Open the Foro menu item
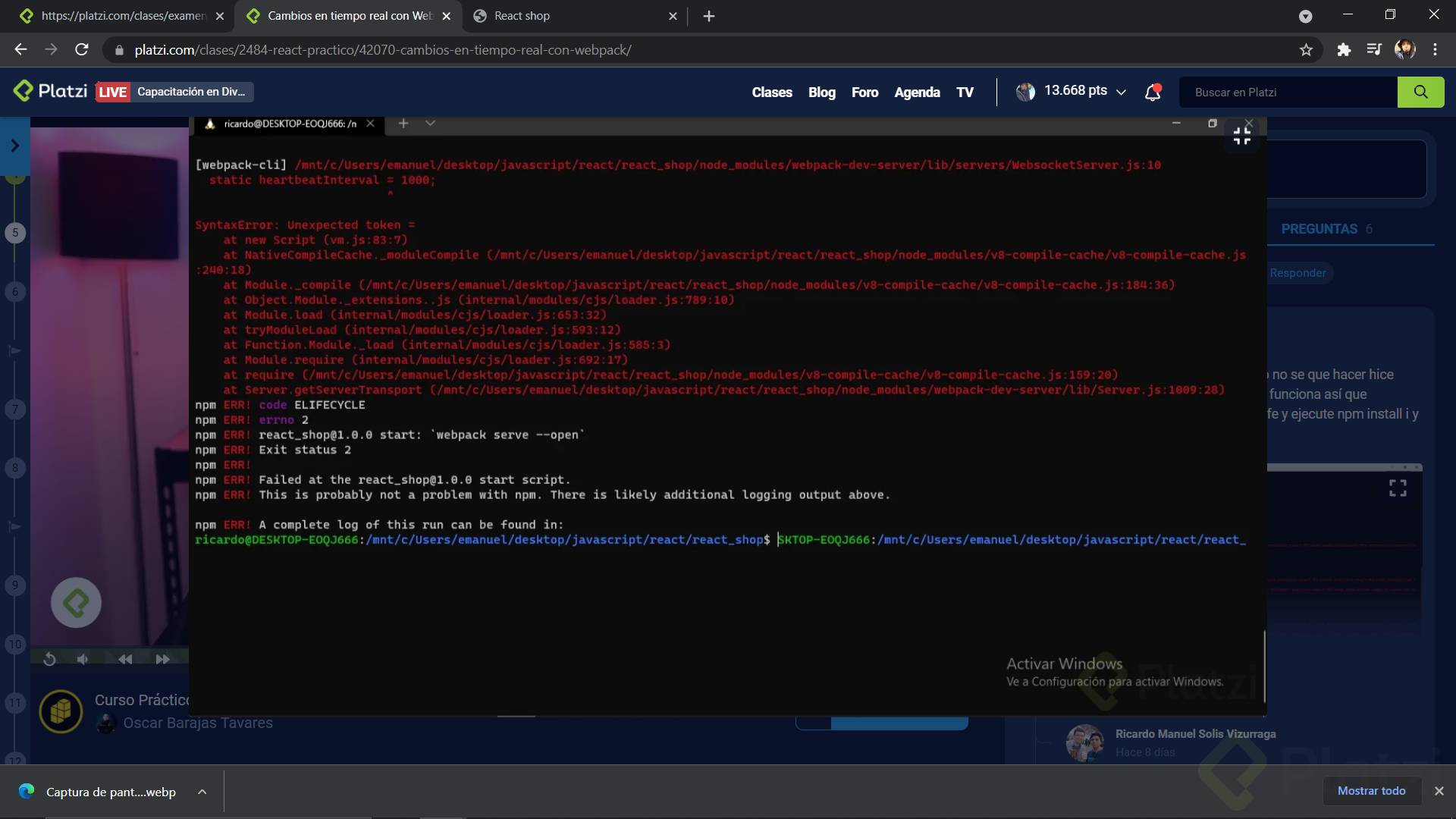 pos(864,93)
